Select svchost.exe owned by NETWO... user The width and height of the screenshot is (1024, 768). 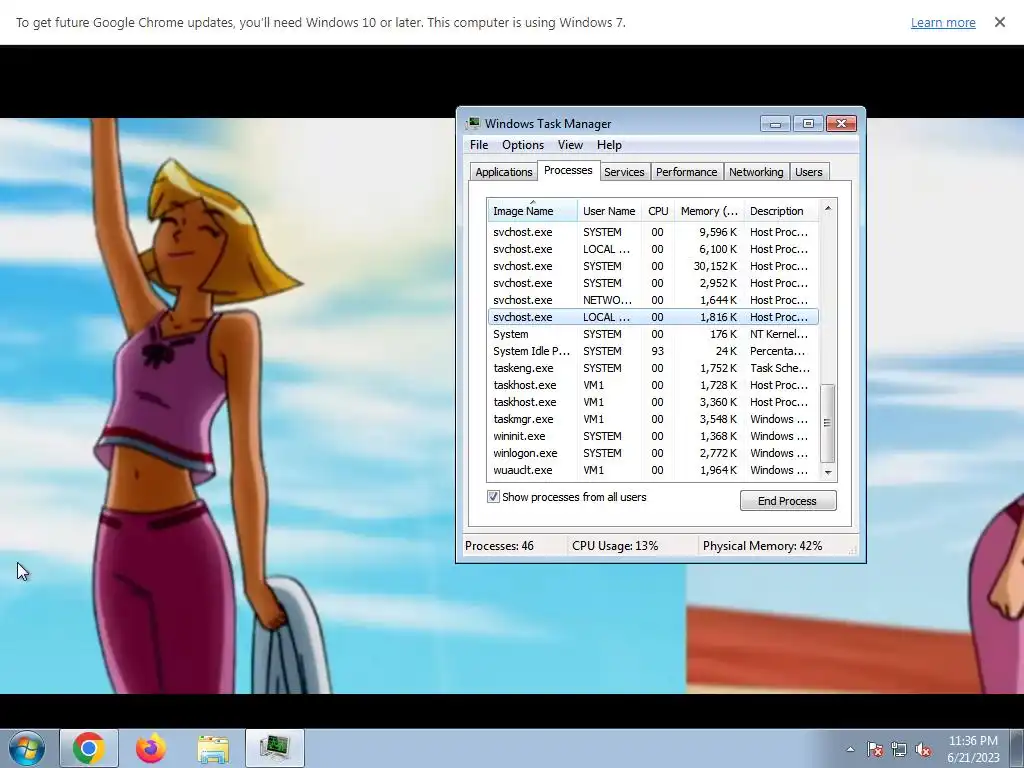coord(653,300)
